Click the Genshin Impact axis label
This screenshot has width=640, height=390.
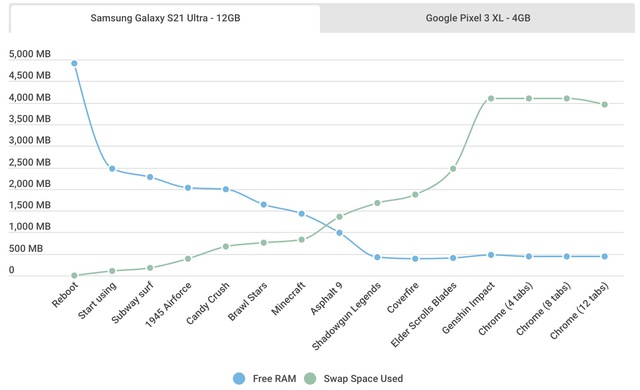(x=469, y=308)
